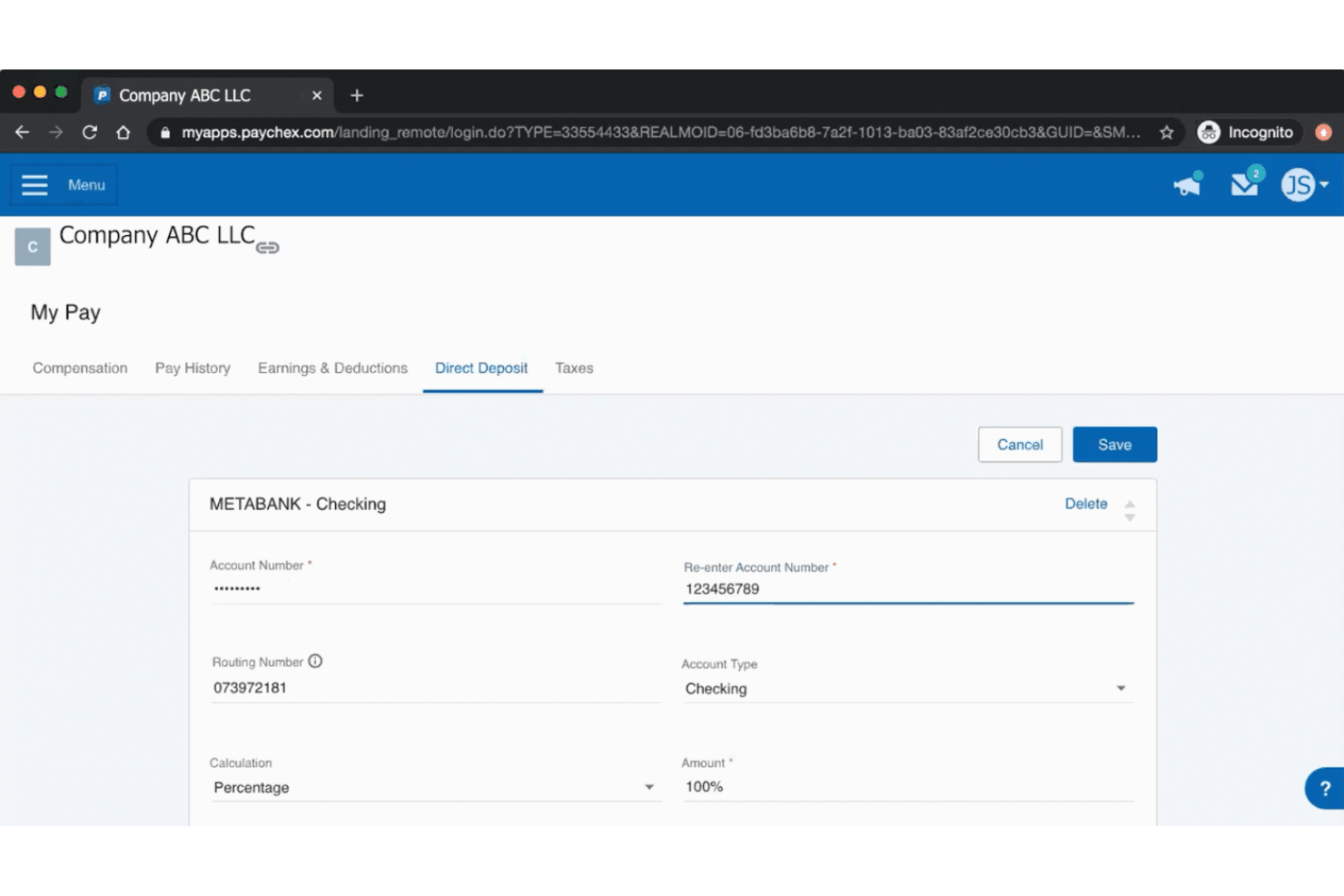This screenshot has width=1344, height=896.
Task: Bookmark this page with the star icon
Action: (1167, 133)
